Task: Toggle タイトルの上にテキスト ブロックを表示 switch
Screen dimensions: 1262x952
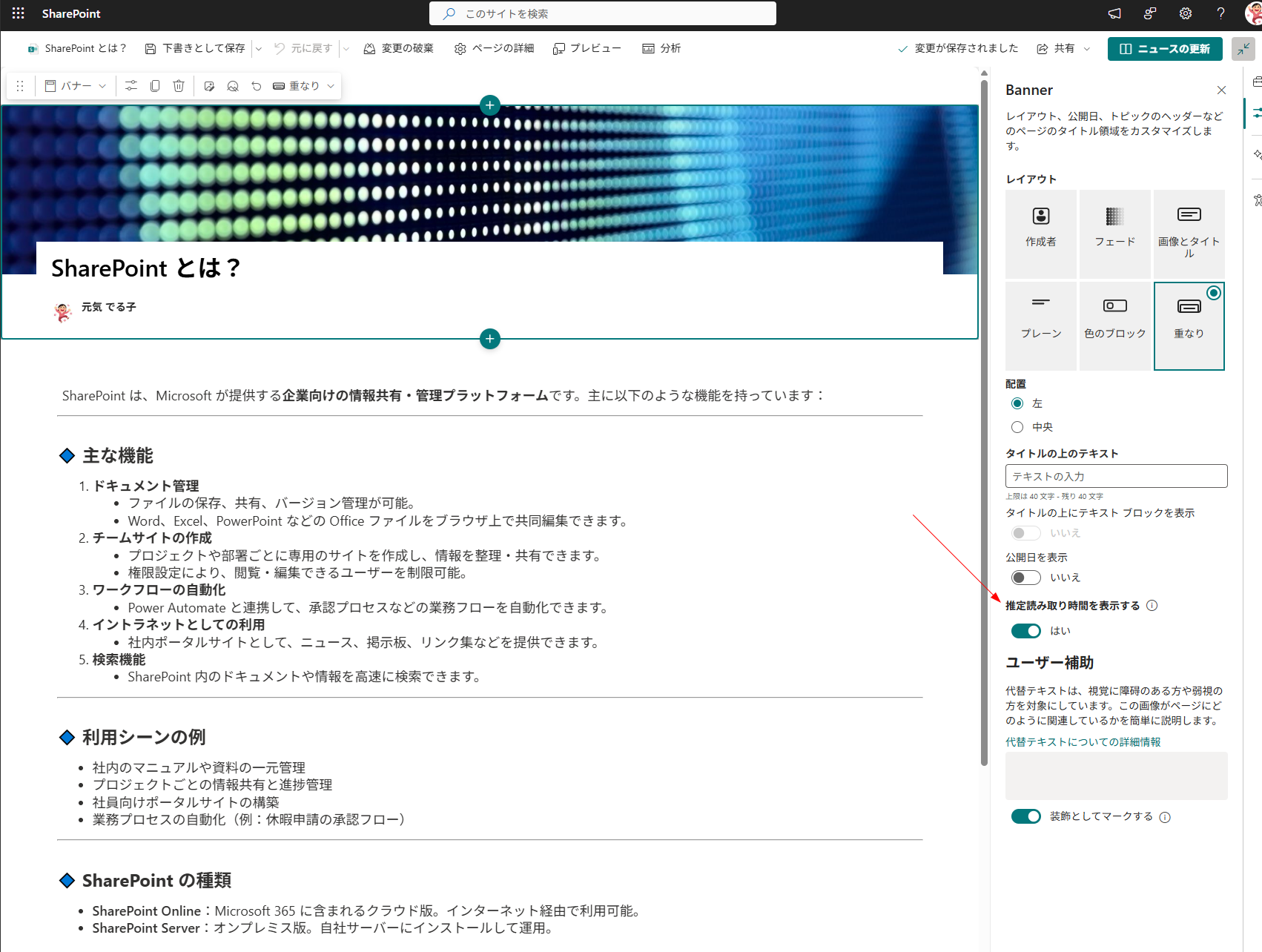Action: tap(1026, 533)
